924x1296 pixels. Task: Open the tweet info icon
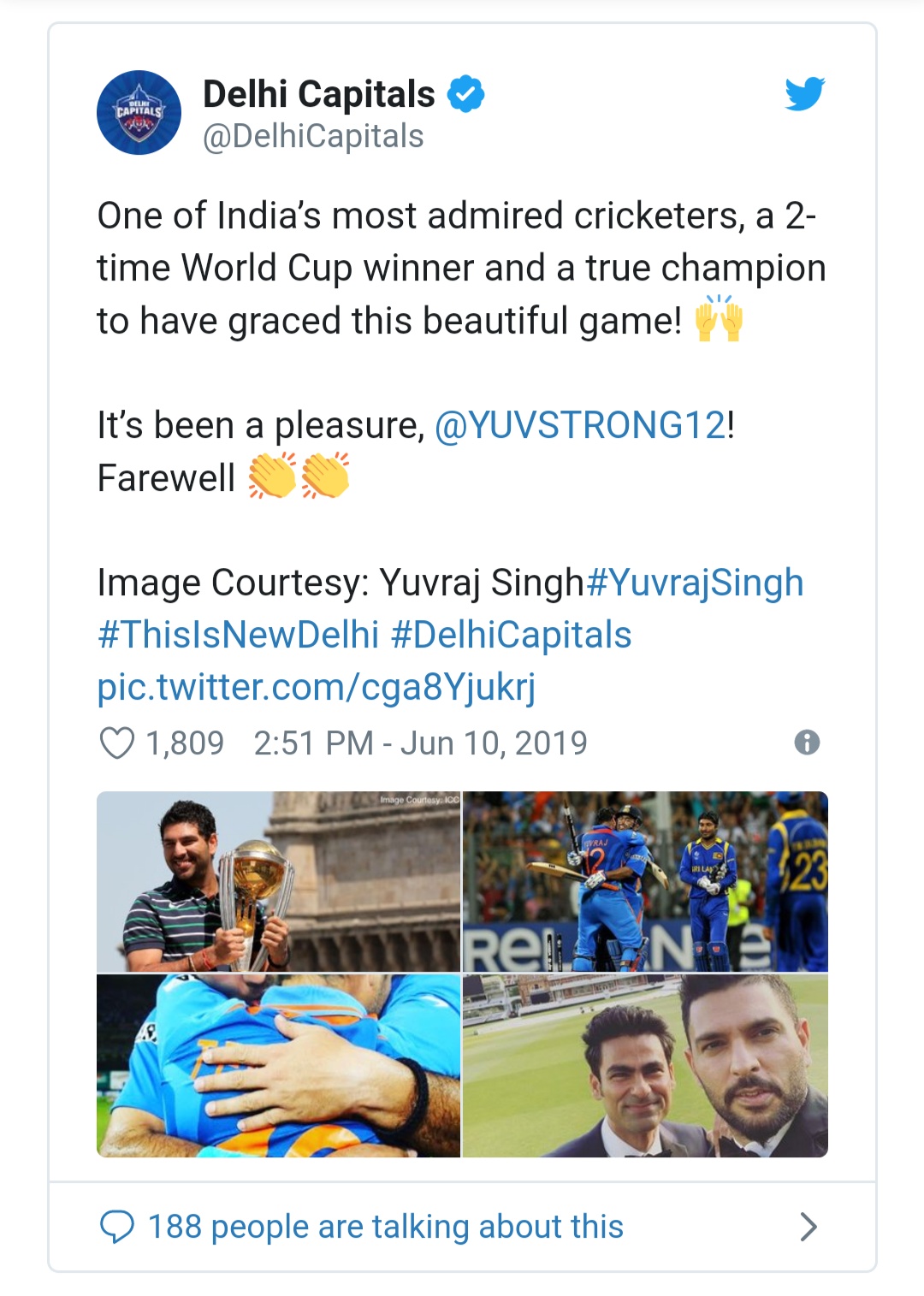pyautogui.click(x=807, y=743)
